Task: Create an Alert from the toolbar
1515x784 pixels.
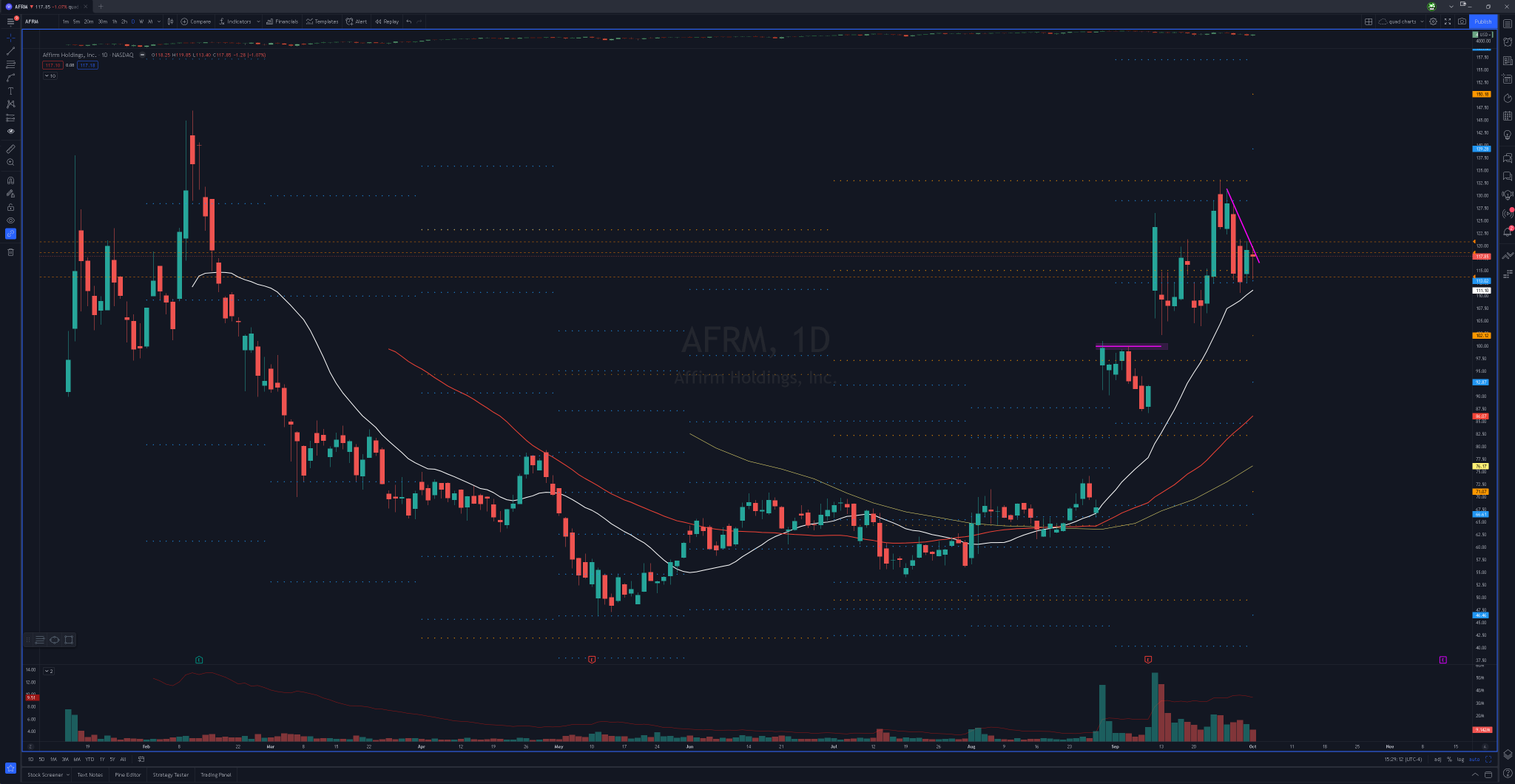Action: point(357,21)
